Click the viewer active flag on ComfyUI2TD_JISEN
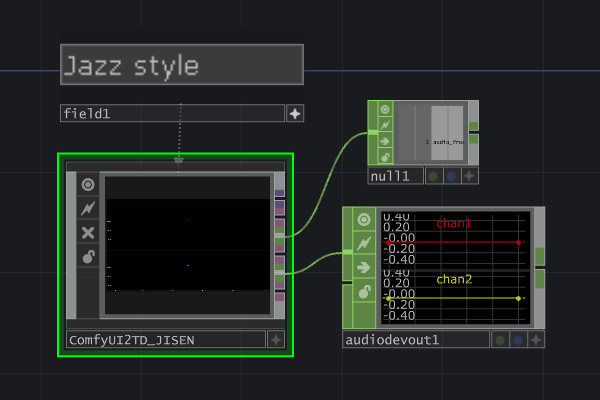 (x=88, y=184)
